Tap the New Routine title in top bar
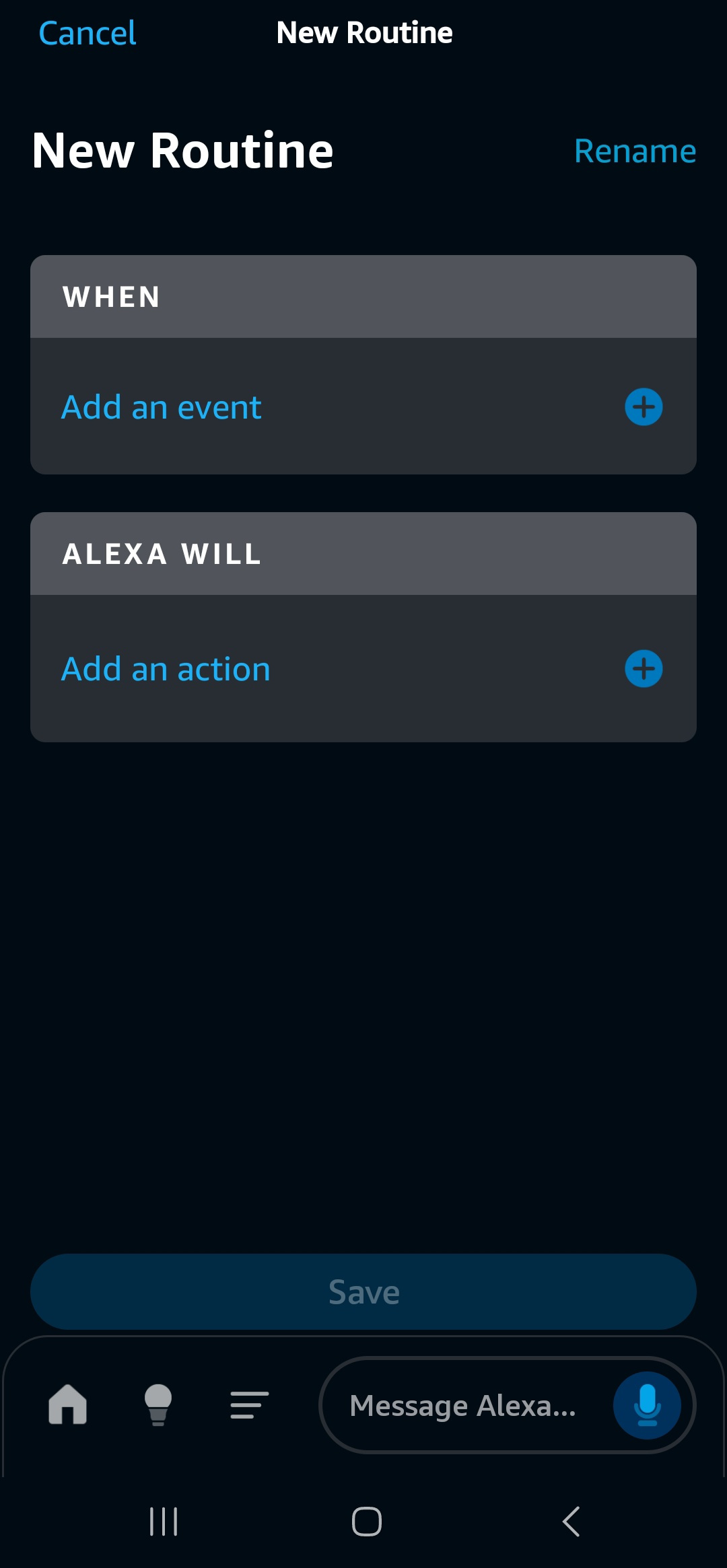 point(364,33)
